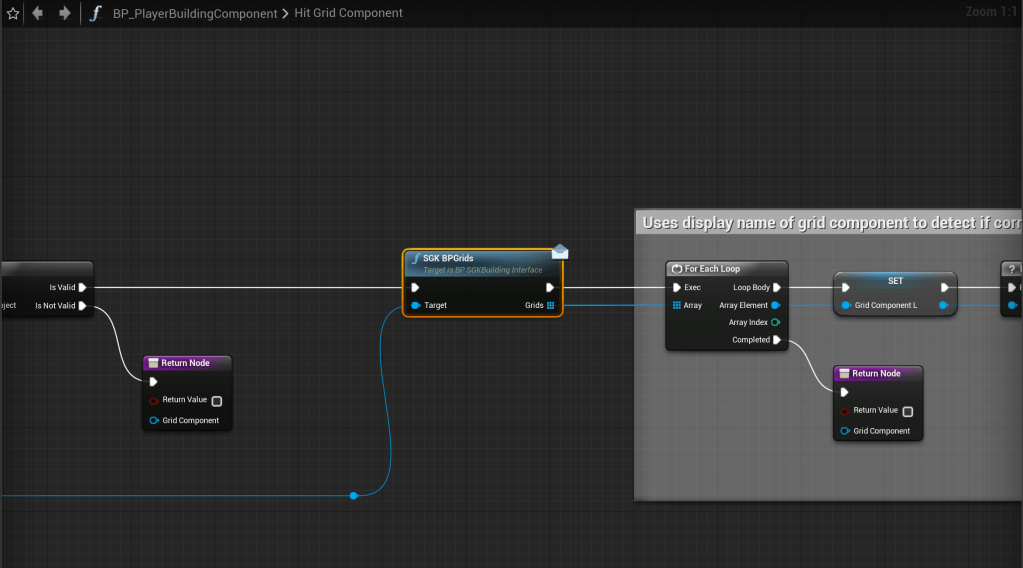Tick Return Value checkbox under Is Not Valid branch
This screenshot has height=568, width=1023.
coord(217,400)
